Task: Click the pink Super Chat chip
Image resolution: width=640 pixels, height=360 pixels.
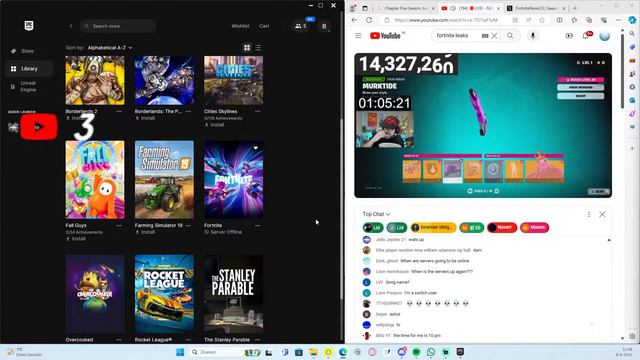Action: [534, 227]
